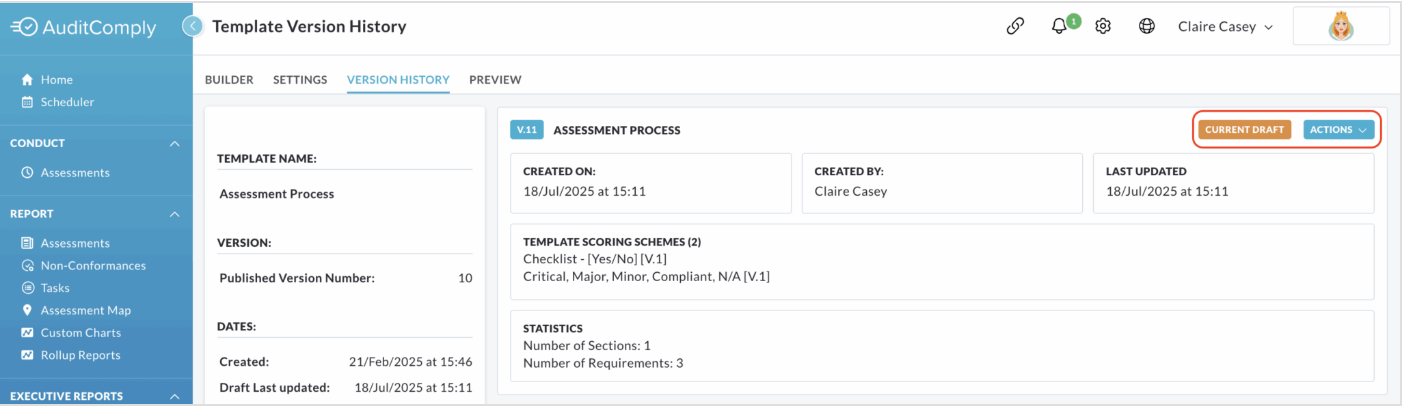
Task: Click the Assessment Map pin icon
Action: (27, 310)
